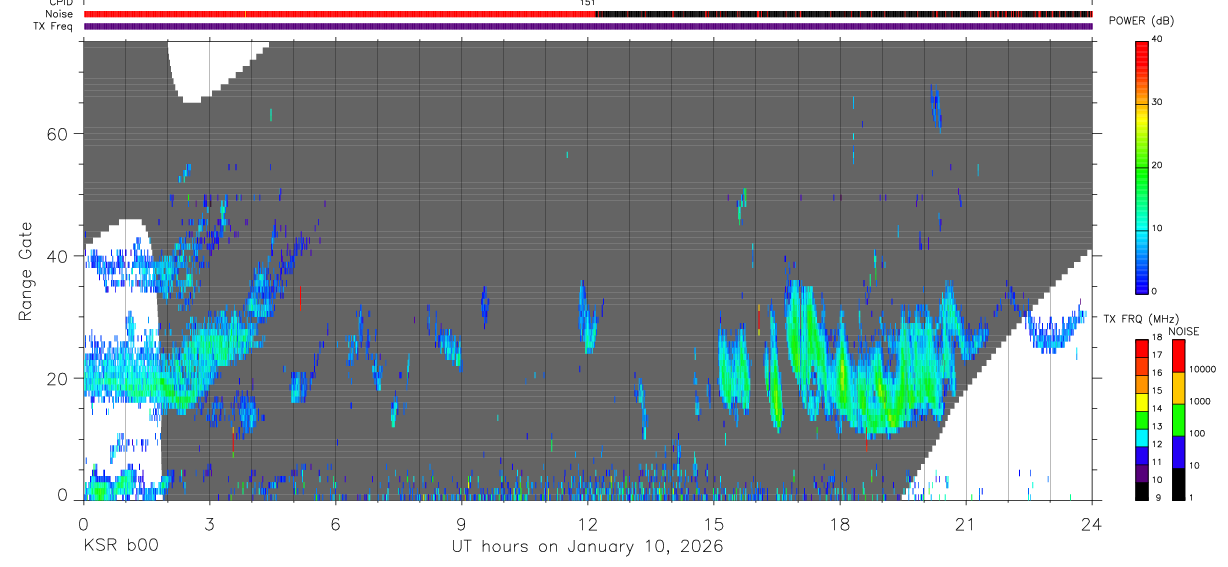This screenshot has height=567, width=1228.
Task: Select the 3 UT hour tick label
Action: 209,523
